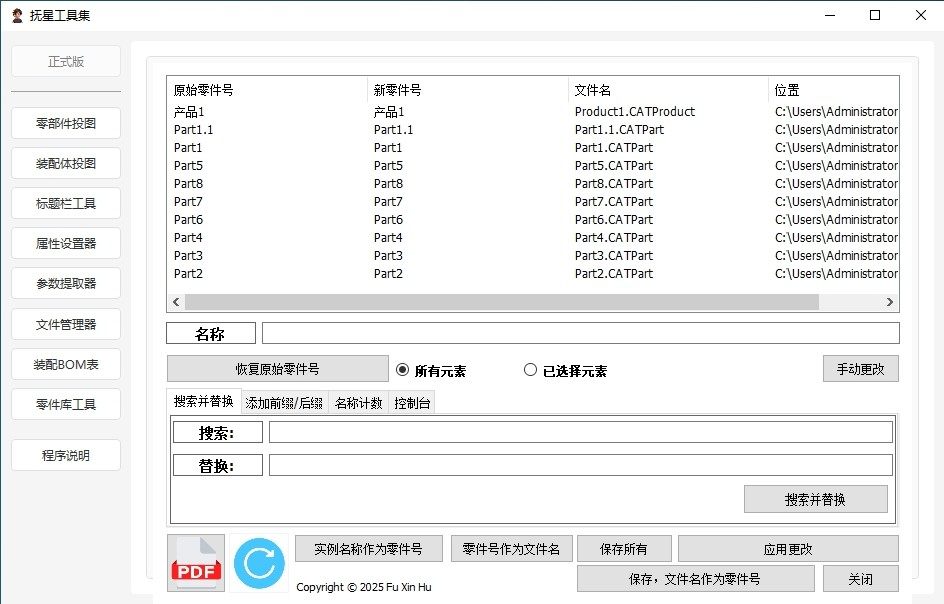Screen dimensions: 944x604
Task: Click the PDF export icon
Action: tap(196, 564)
